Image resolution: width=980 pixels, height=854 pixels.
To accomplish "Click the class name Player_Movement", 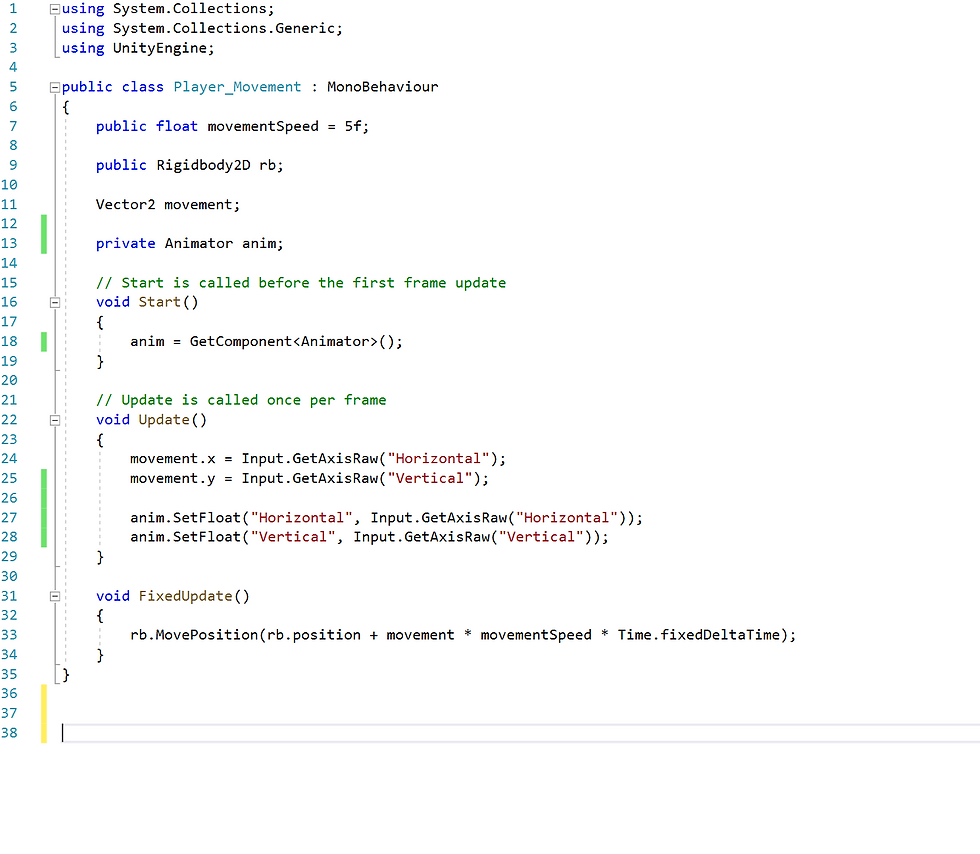I will coord(237,87).
